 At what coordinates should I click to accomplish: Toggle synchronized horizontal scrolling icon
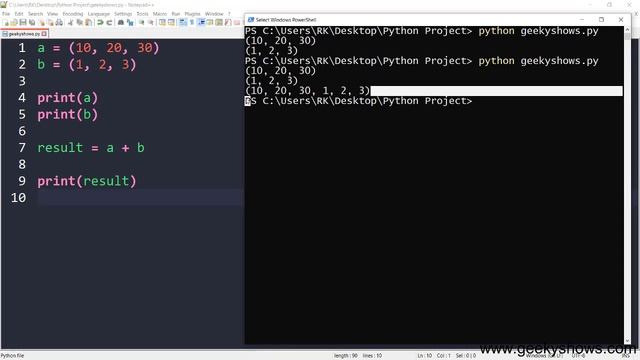pos(171,22)
